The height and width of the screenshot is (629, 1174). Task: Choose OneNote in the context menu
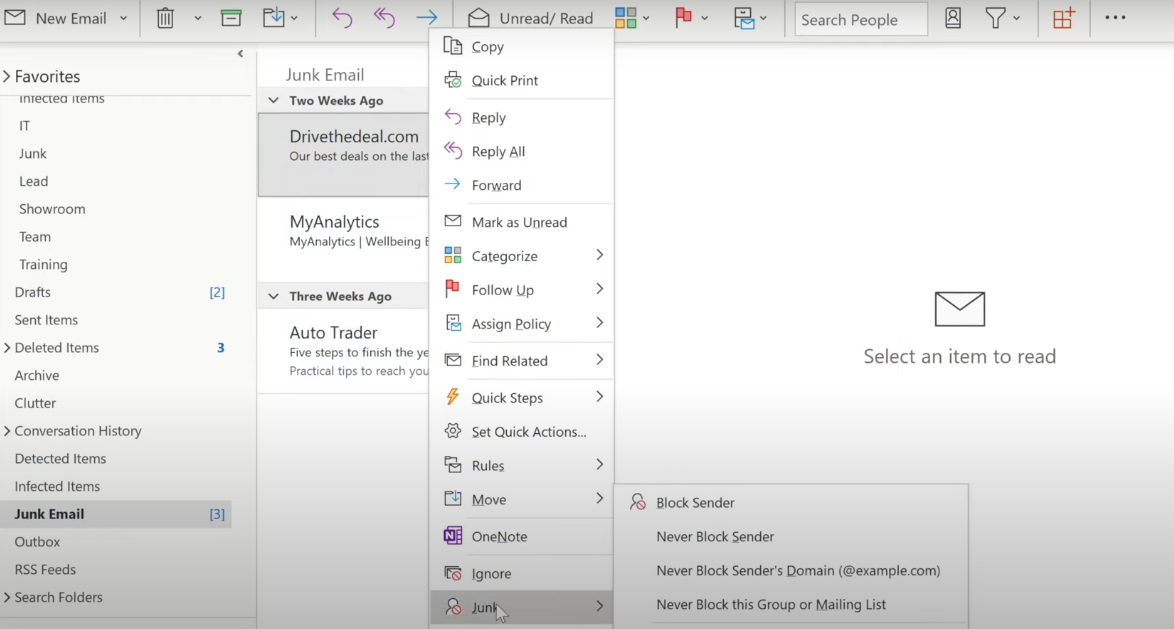coord(522,536)
